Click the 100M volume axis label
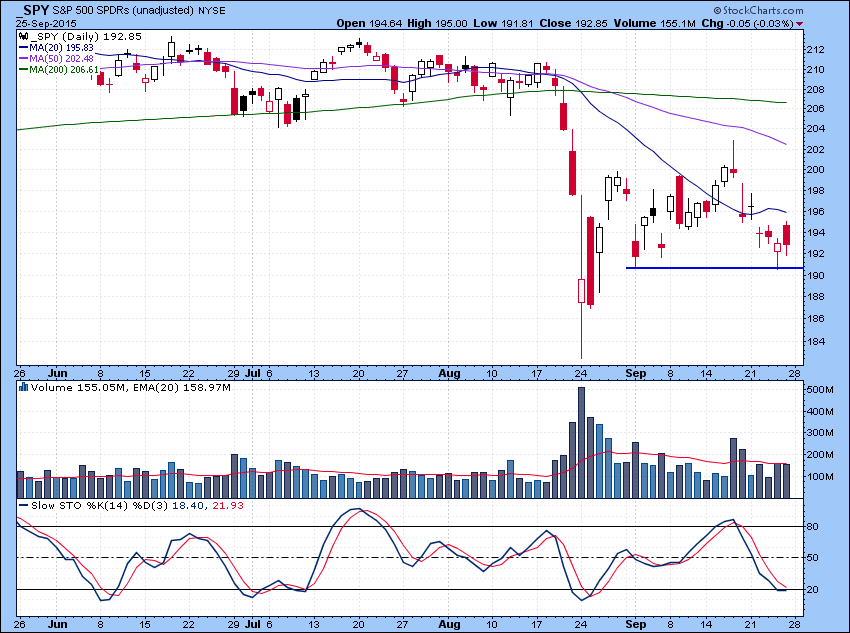This screenshot has width=850, height=633. click(x=821, y=476)
